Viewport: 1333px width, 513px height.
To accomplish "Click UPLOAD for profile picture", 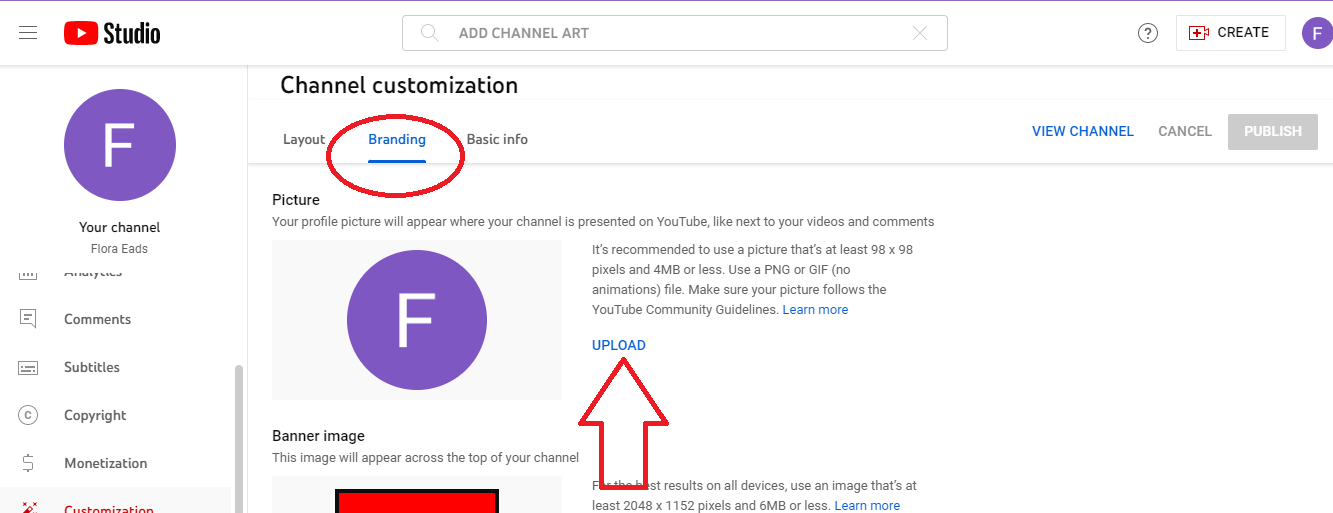I will tap(619, 345).
